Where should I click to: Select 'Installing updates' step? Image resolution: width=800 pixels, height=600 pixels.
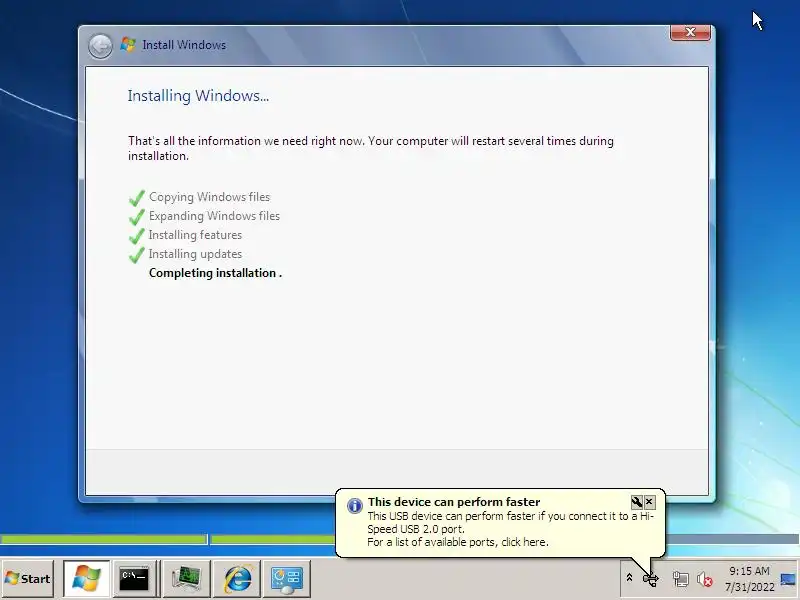[195, 254]
